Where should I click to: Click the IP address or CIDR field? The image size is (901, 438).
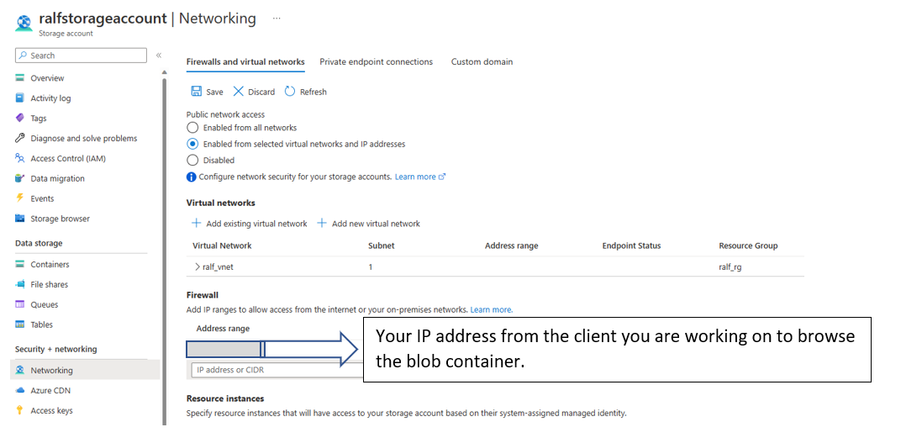(278, 370)
